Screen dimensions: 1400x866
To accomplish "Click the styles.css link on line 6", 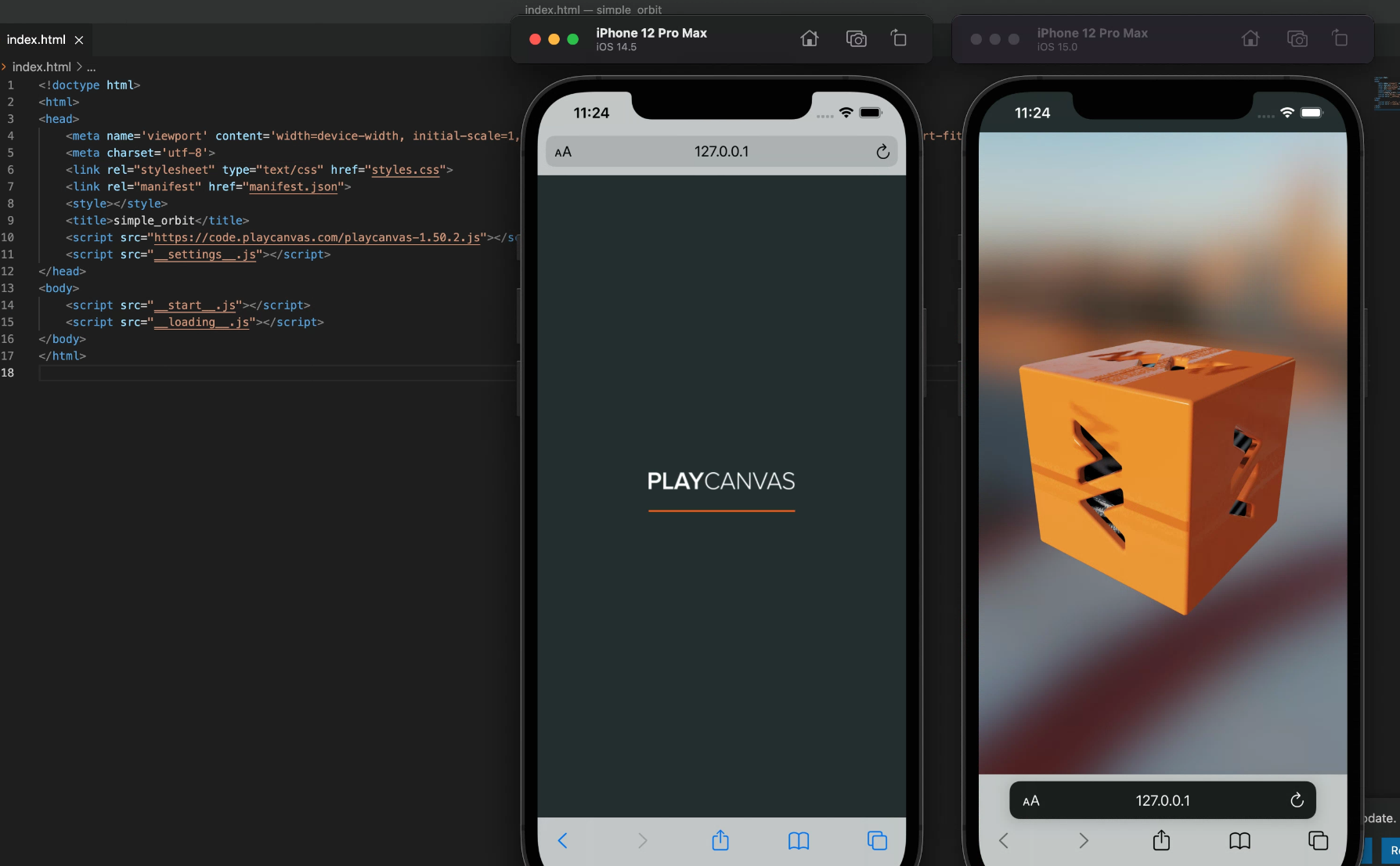I will click(x=406, y=169).
